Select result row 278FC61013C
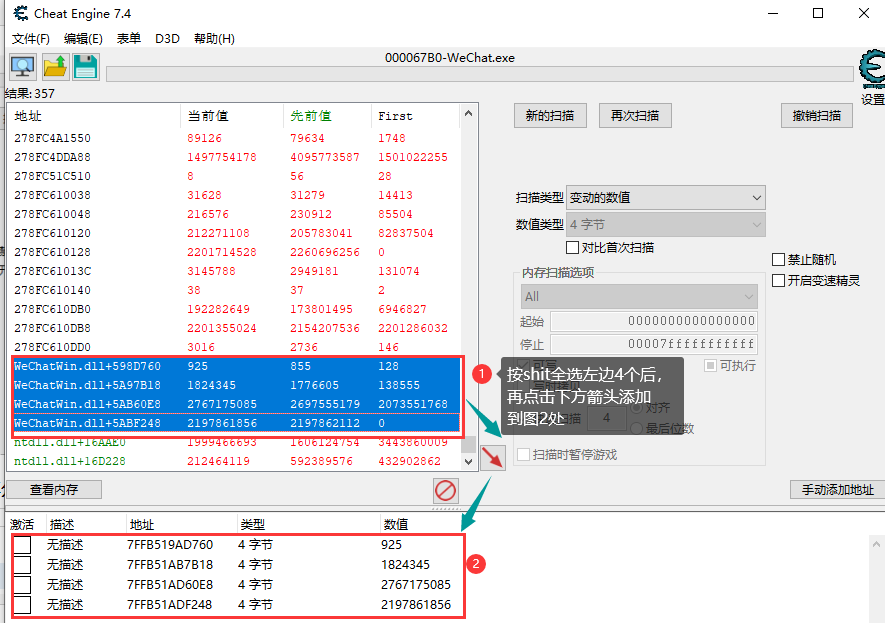This screenshot has width=885, height=623. (x=234, y=271)
